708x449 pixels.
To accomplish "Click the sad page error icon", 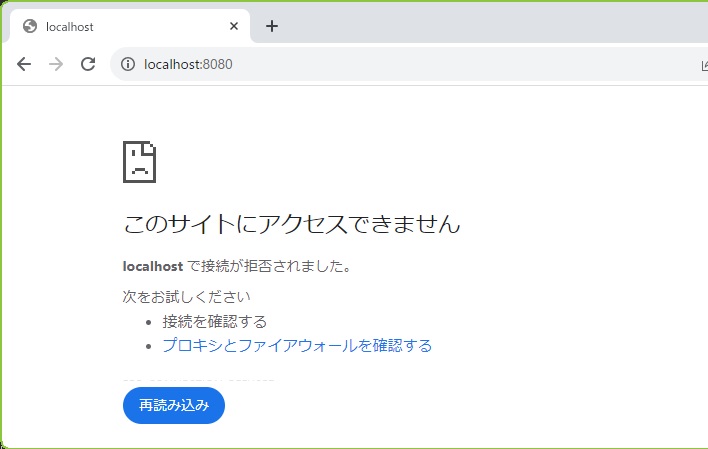I will point(140,162).
